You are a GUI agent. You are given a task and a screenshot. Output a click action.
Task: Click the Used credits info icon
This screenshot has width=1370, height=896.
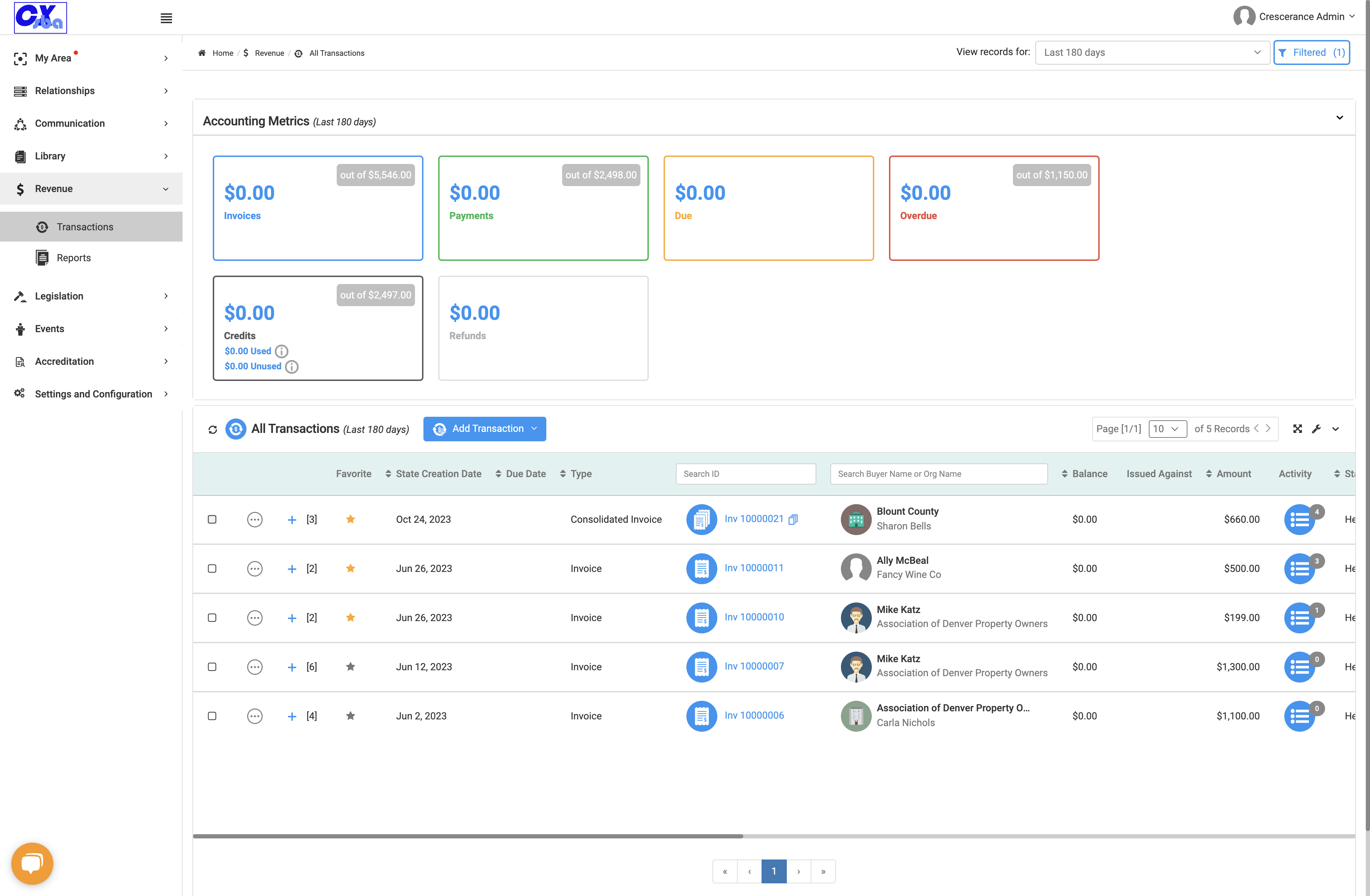(282, 351)
